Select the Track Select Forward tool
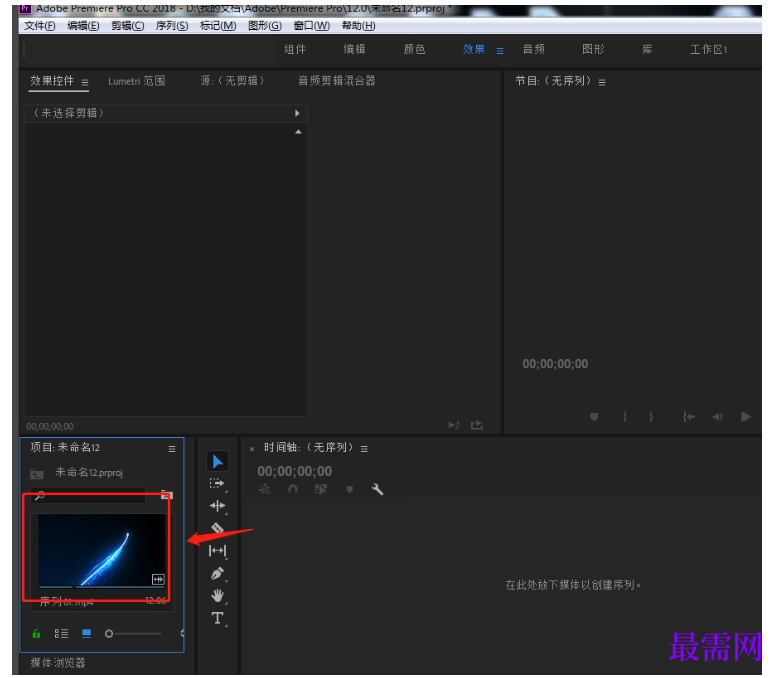 click(217, 483)
